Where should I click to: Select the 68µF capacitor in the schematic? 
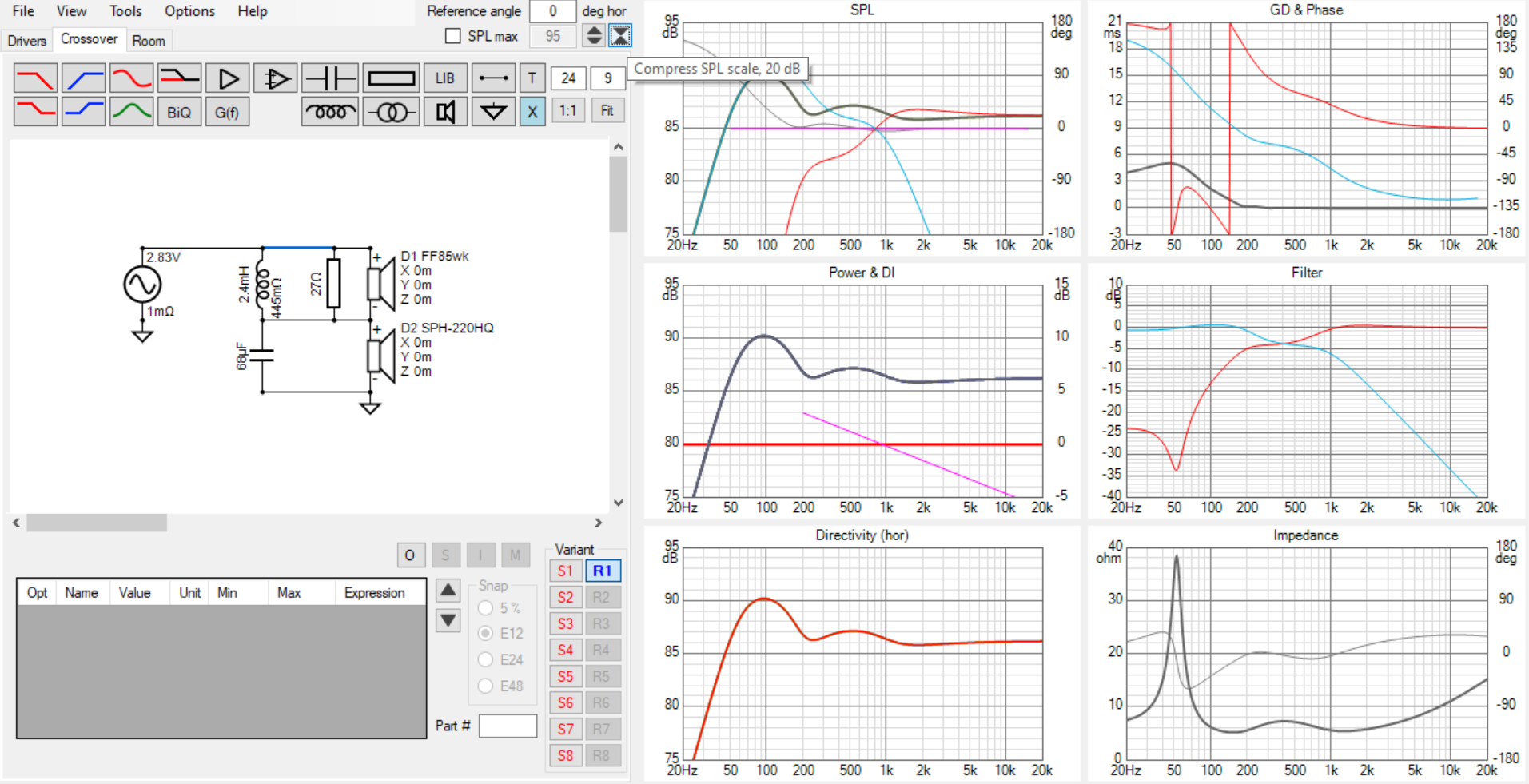261,356
